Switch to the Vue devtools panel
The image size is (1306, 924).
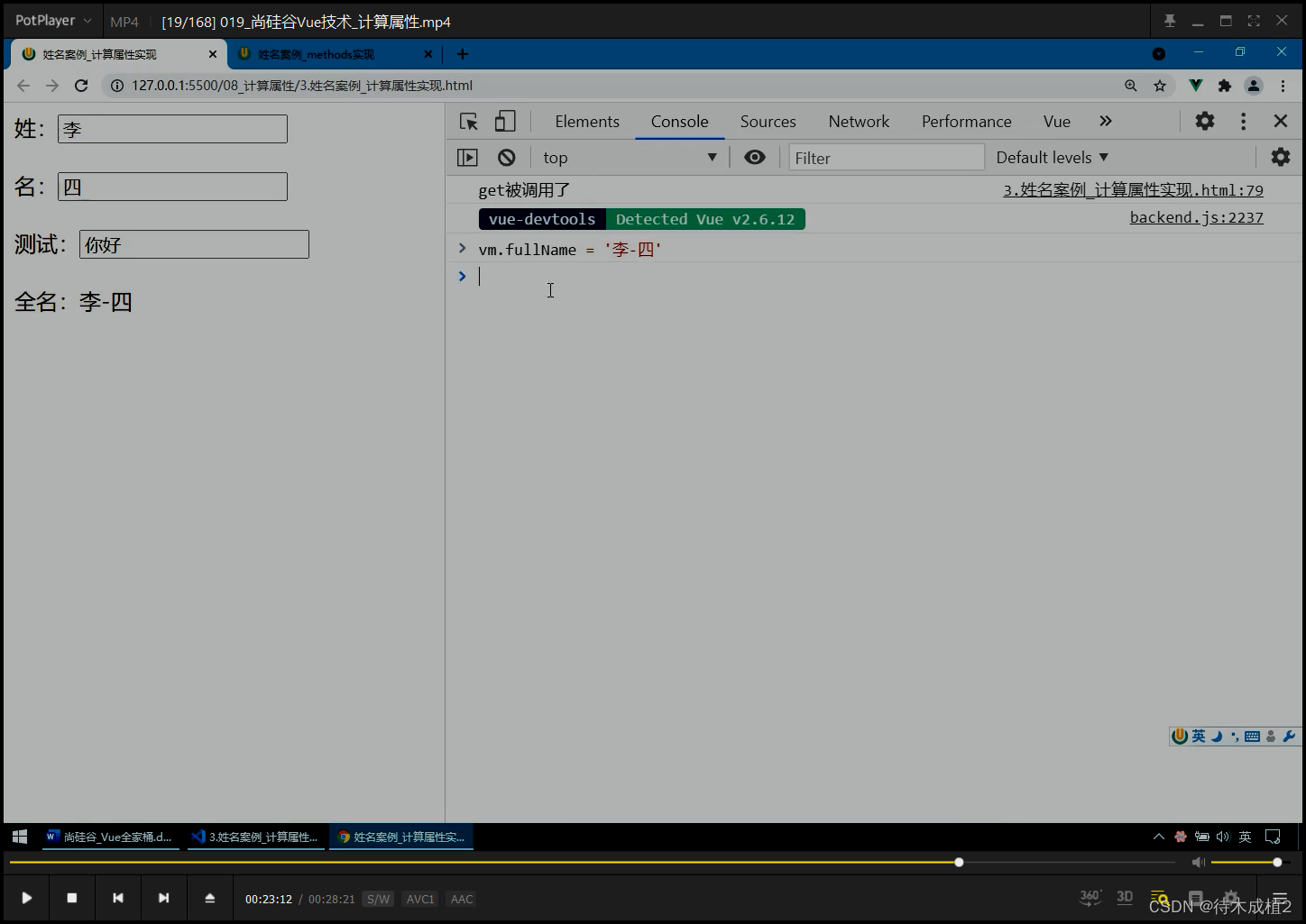click(1057, 122)
